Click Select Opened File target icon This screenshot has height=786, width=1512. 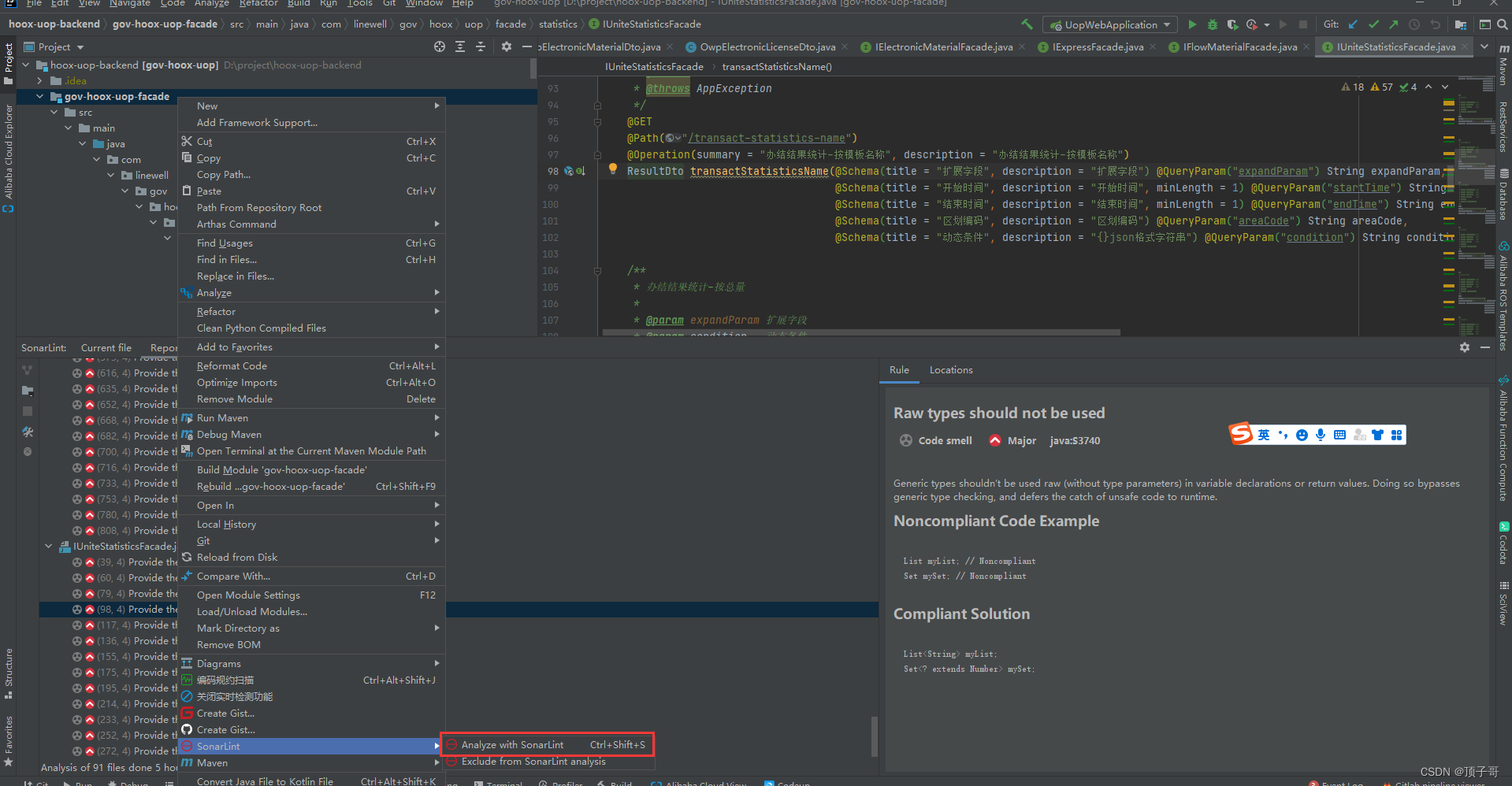[440, 46]
